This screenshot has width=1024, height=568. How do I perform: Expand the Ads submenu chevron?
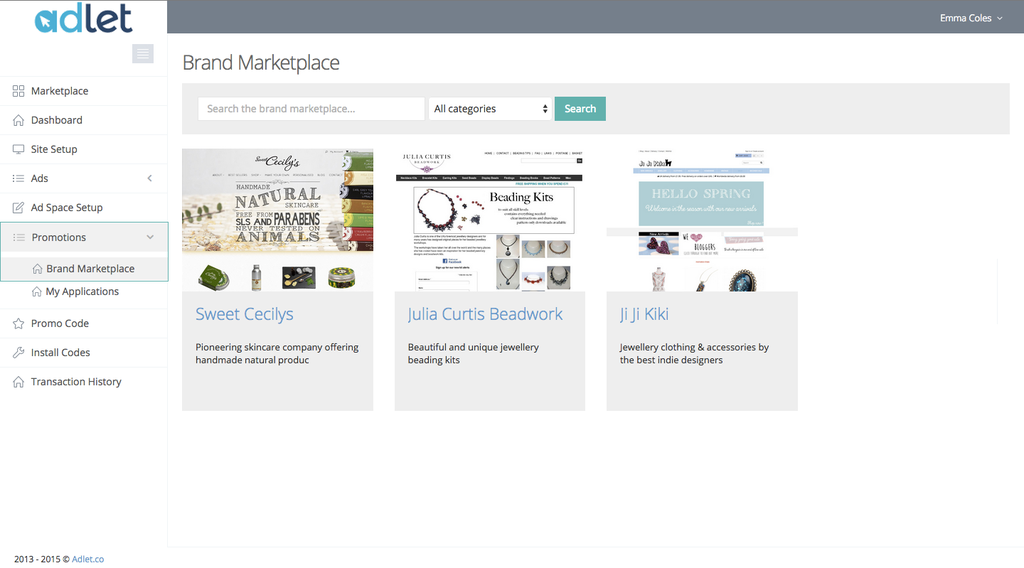tap(150, 178)
